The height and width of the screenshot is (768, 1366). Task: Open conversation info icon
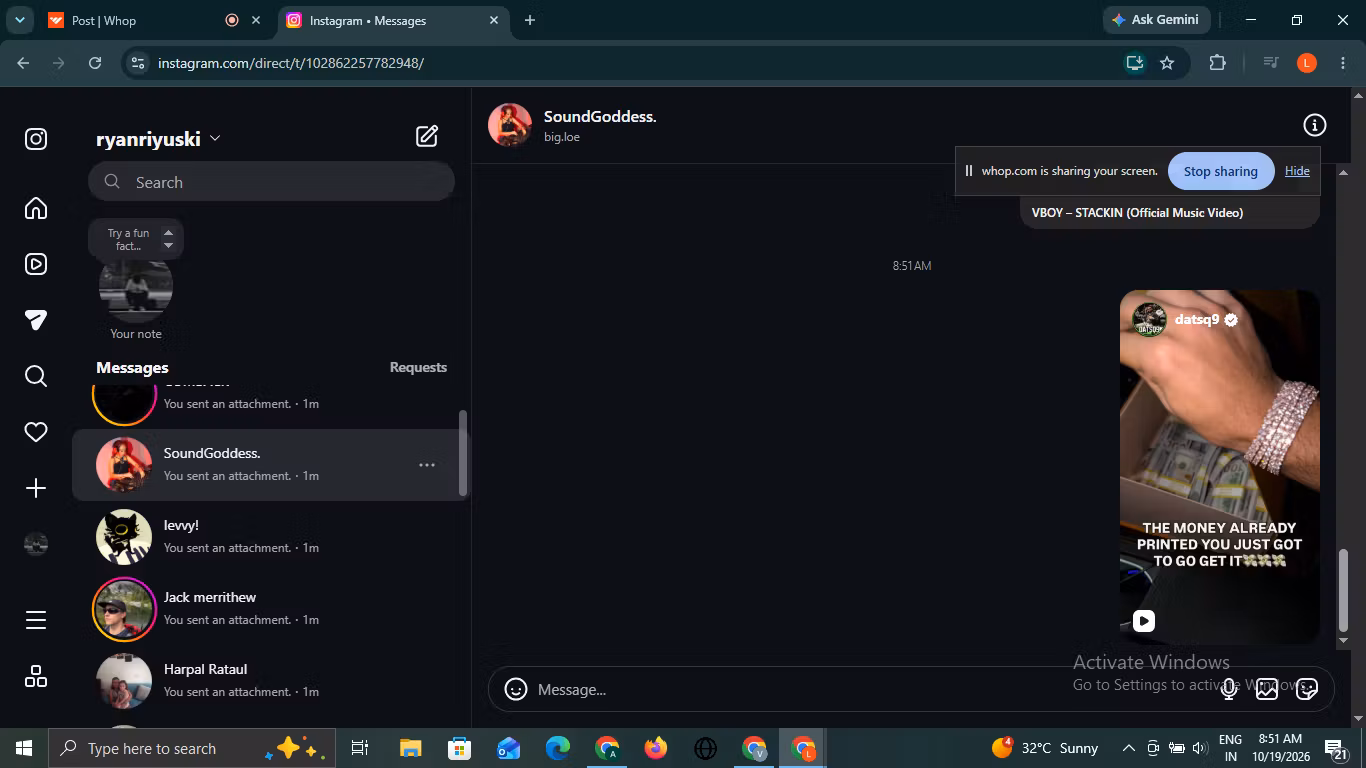pyautogui.click(x=1314, y=125)
